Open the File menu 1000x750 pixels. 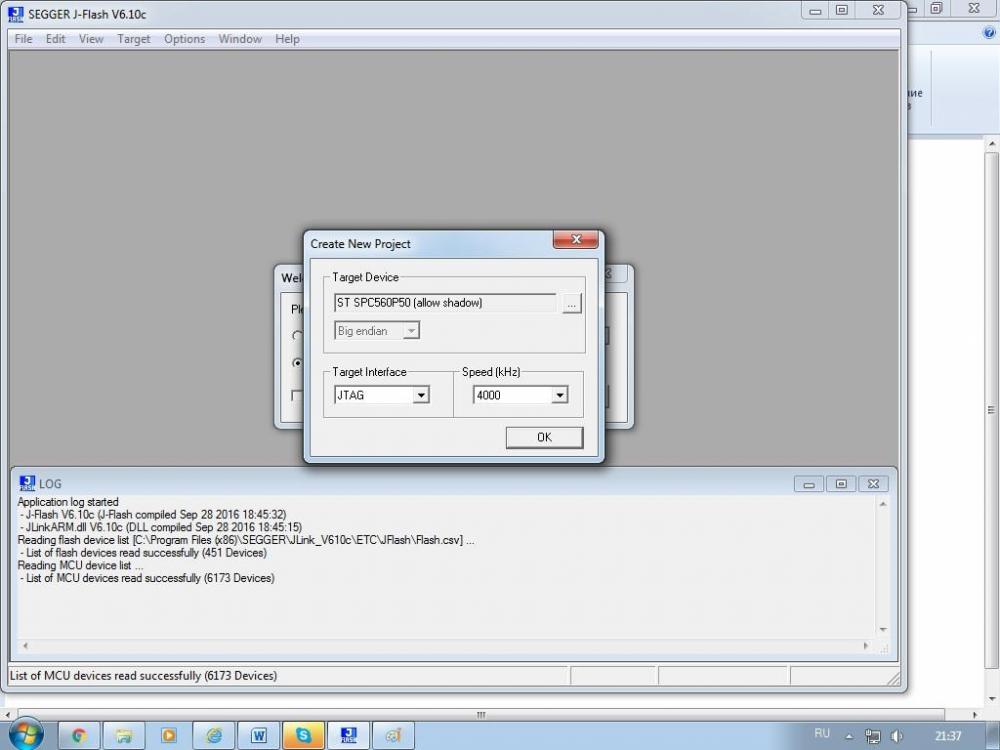pos(24,39)
